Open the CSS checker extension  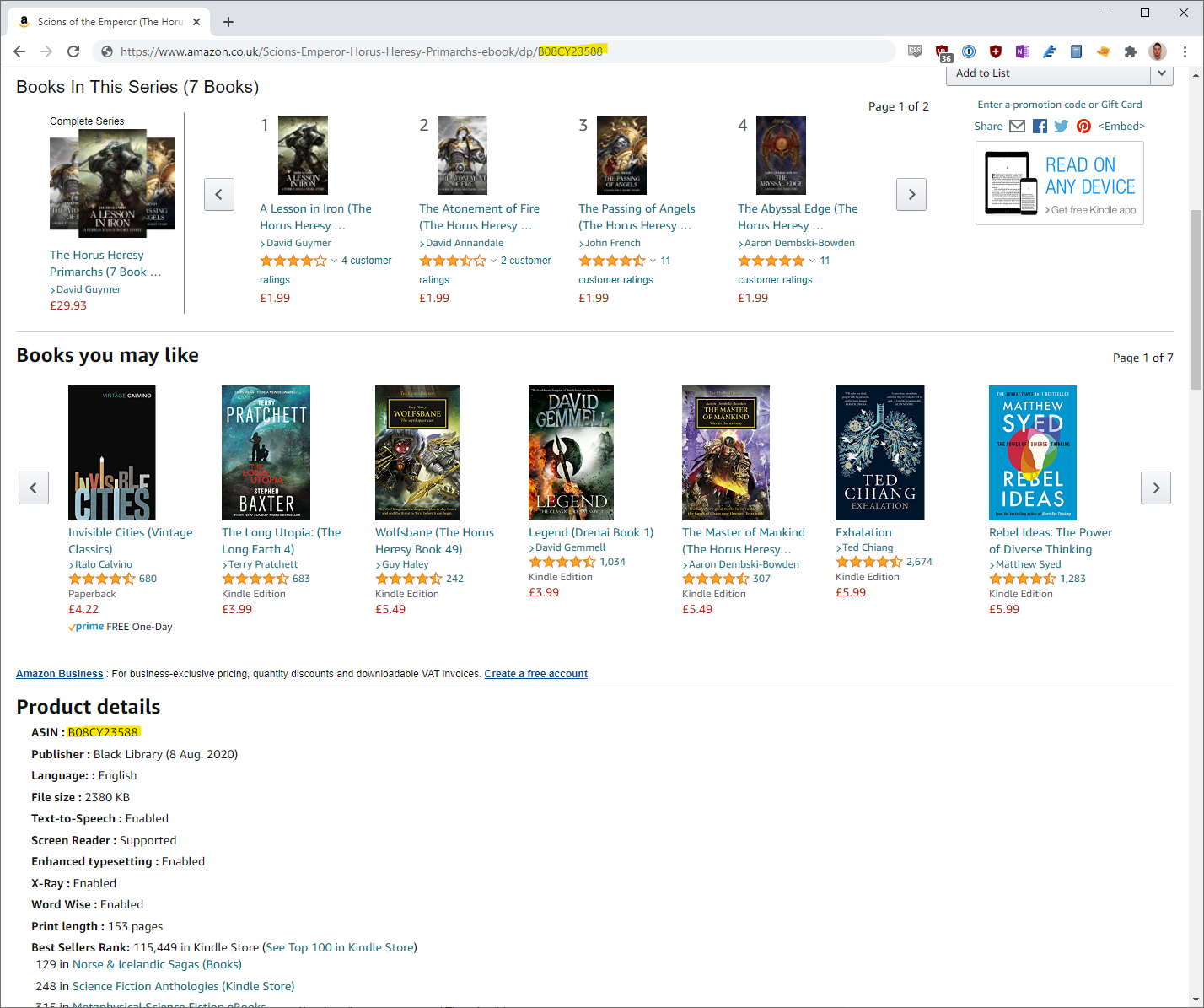[x=915, y=51]
